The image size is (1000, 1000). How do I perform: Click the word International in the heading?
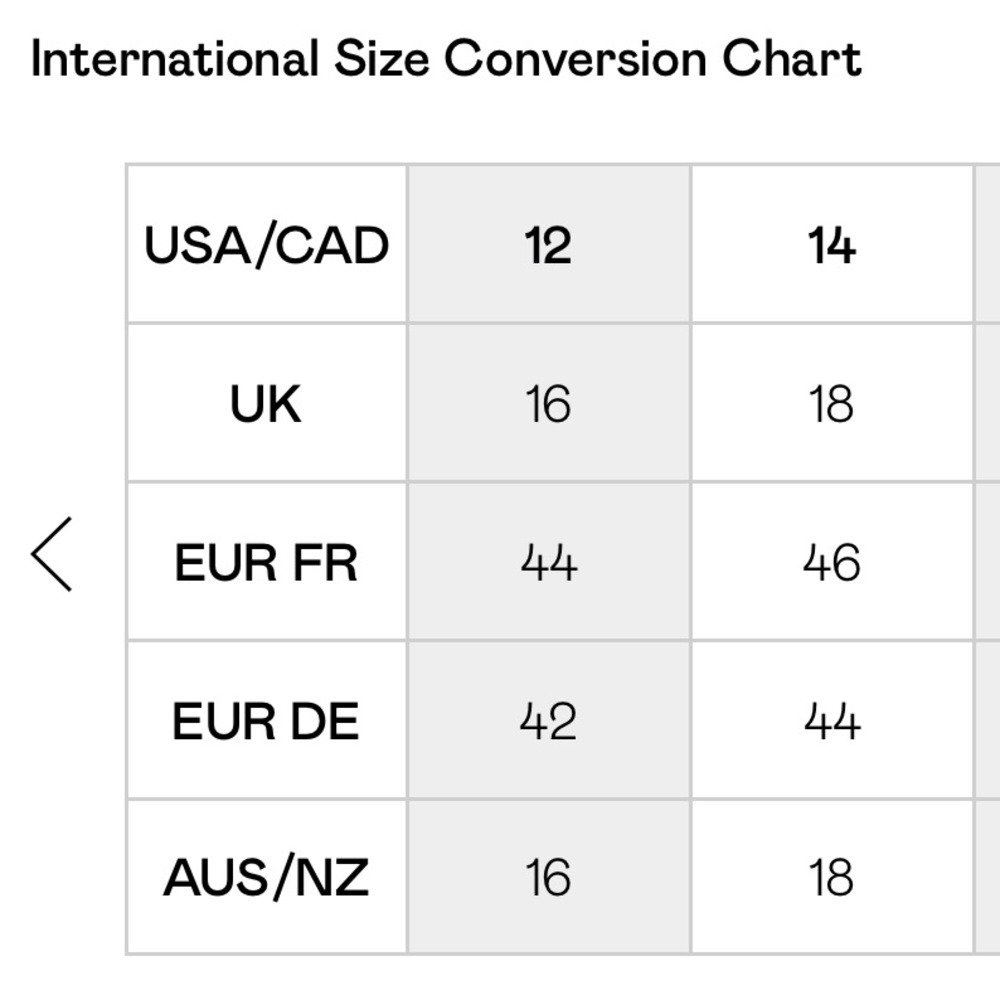coord(175,58)
